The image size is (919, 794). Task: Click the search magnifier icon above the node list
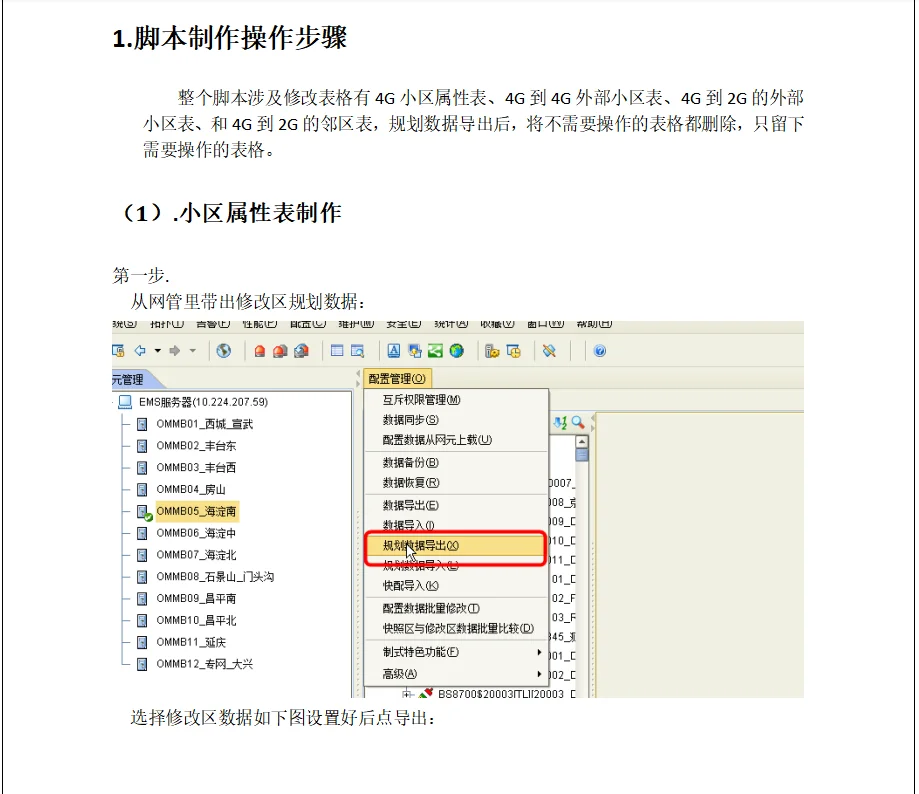click(575, 421)
